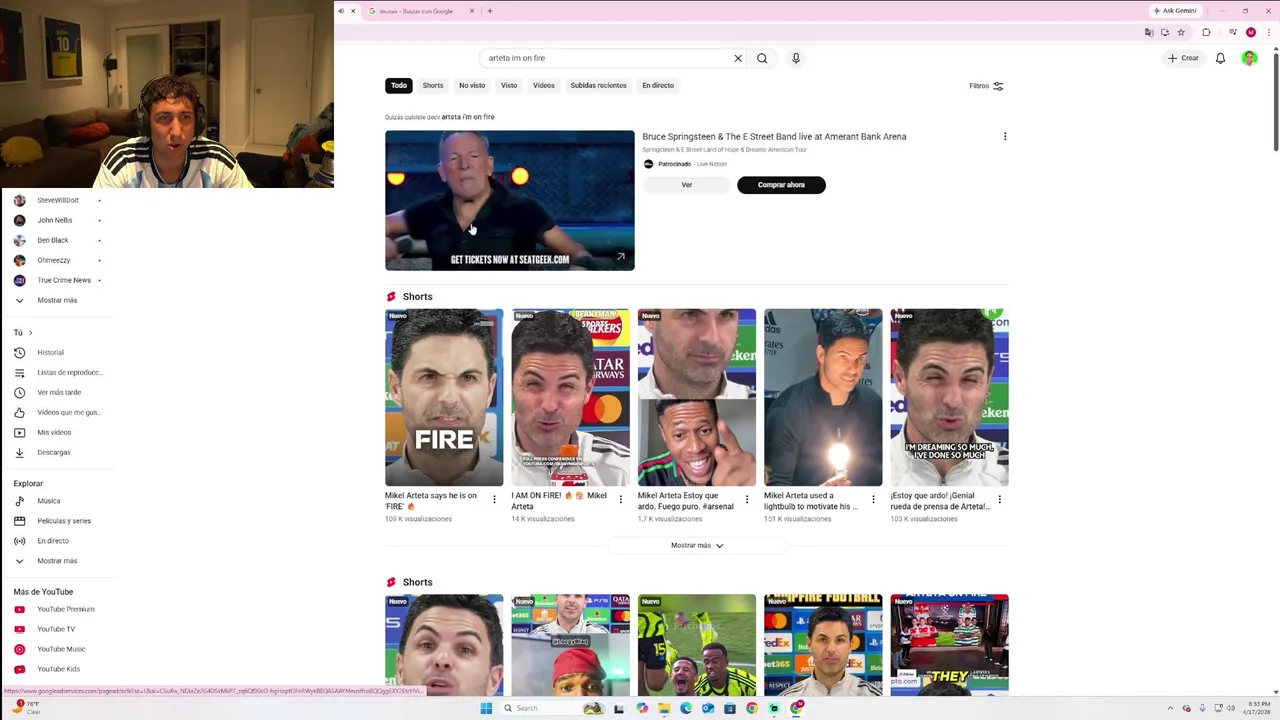Screen dimensions: 1280x720
Task: Open the Chrome three-dot menu
Action: pyautogui.click(x=1268, y=32)
